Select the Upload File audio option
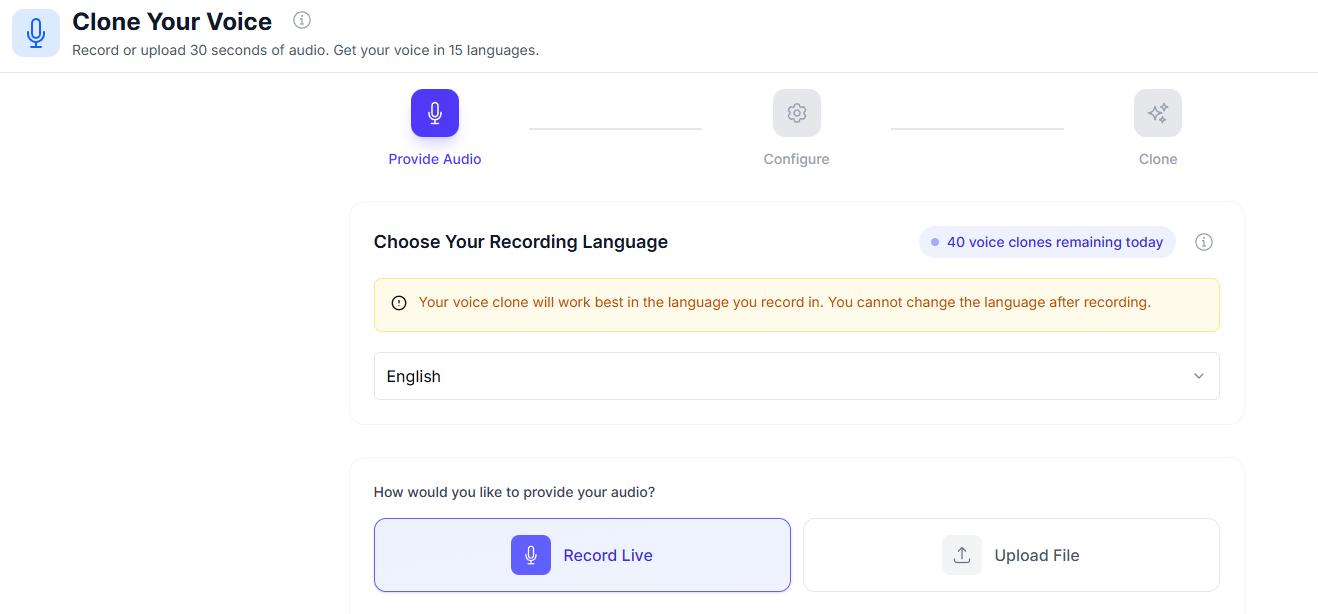The width and height of the screenshot is (1318, 614). click(x=1011, y=555)
